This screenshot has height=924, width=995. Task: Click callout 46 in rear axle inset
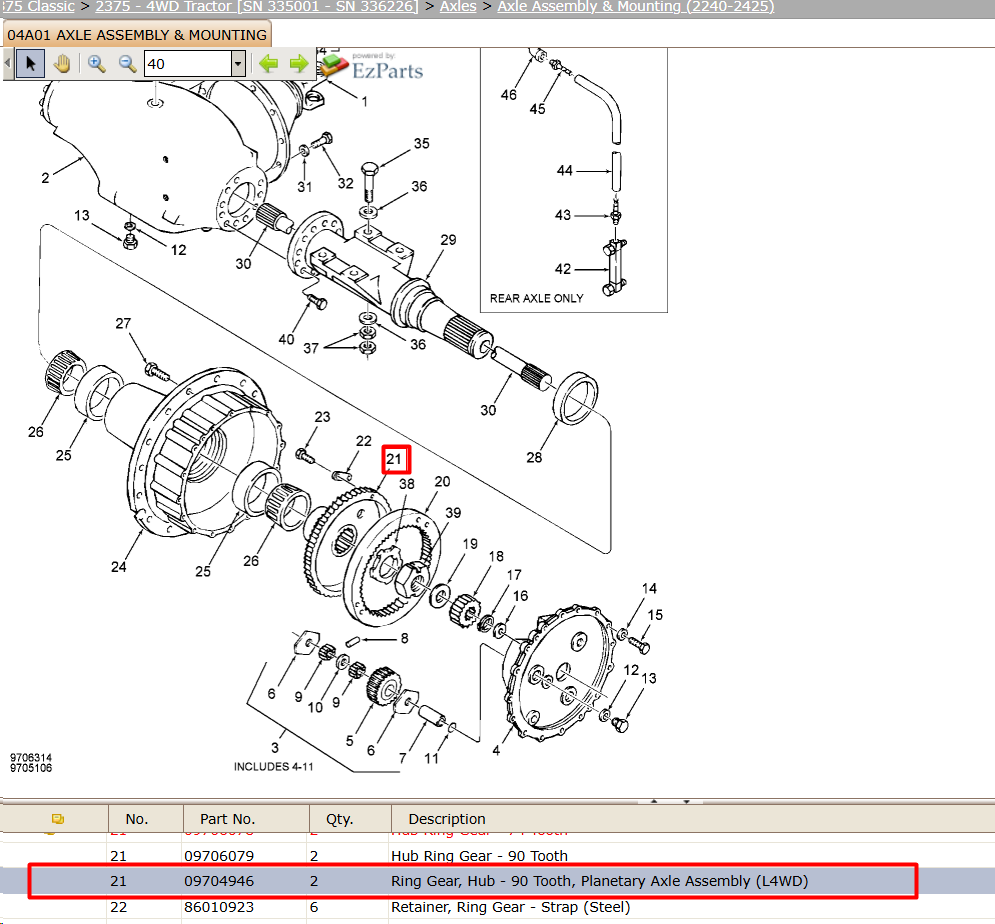(509, 95)
